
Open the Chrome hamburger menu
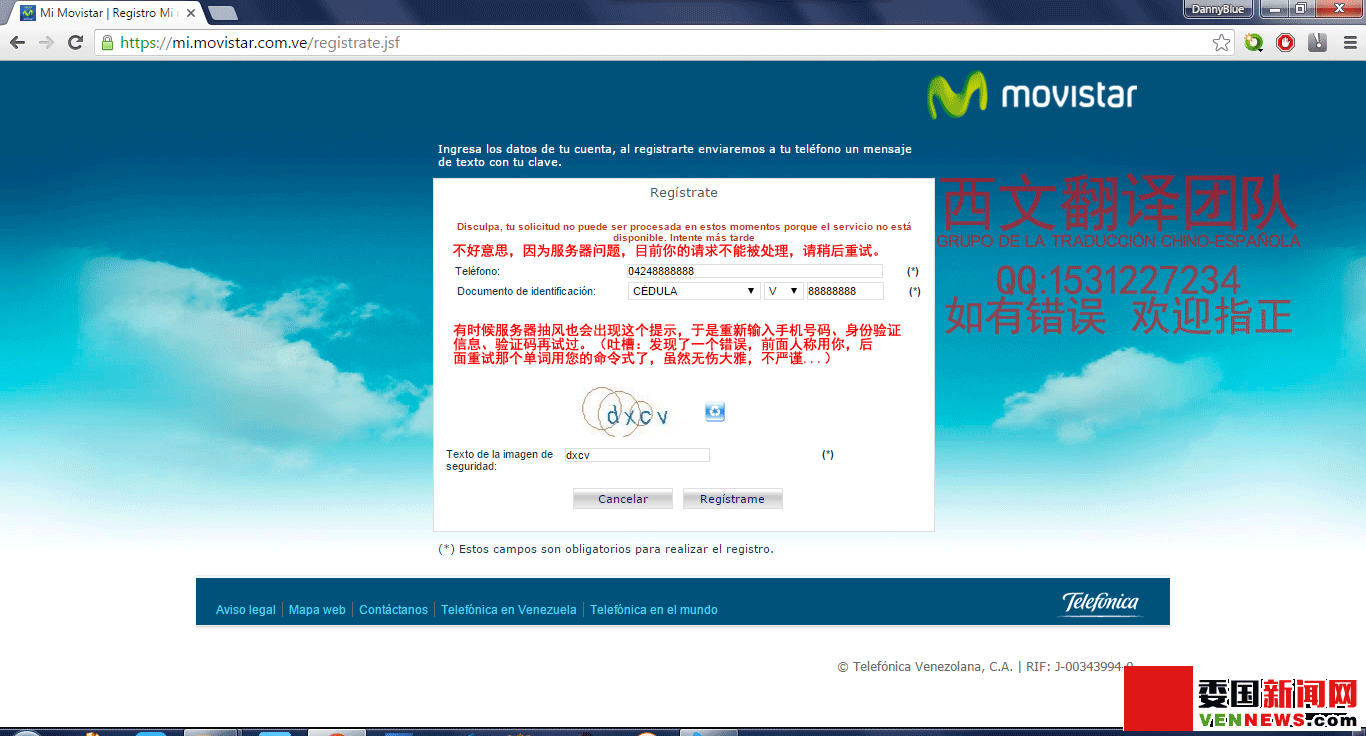click(1348, 43)
